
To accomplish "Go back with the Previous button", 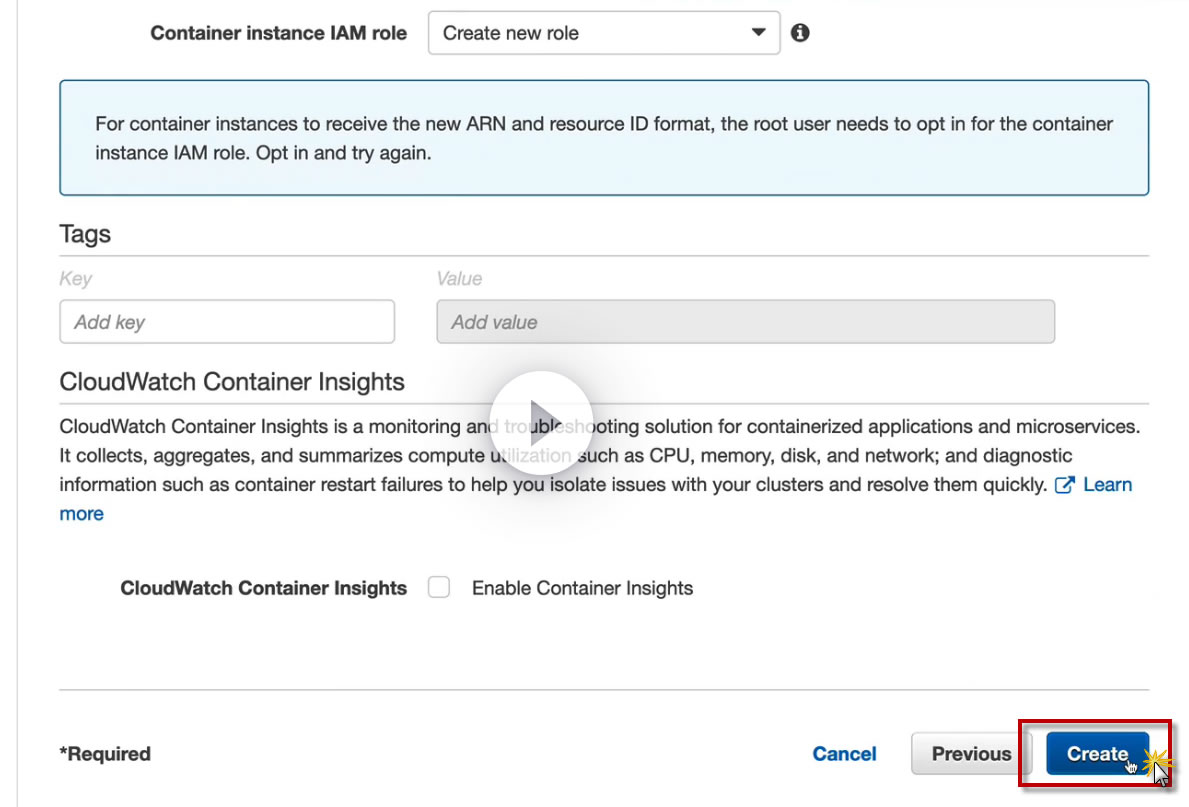I will pyautogui.click(x=971, y=754).
